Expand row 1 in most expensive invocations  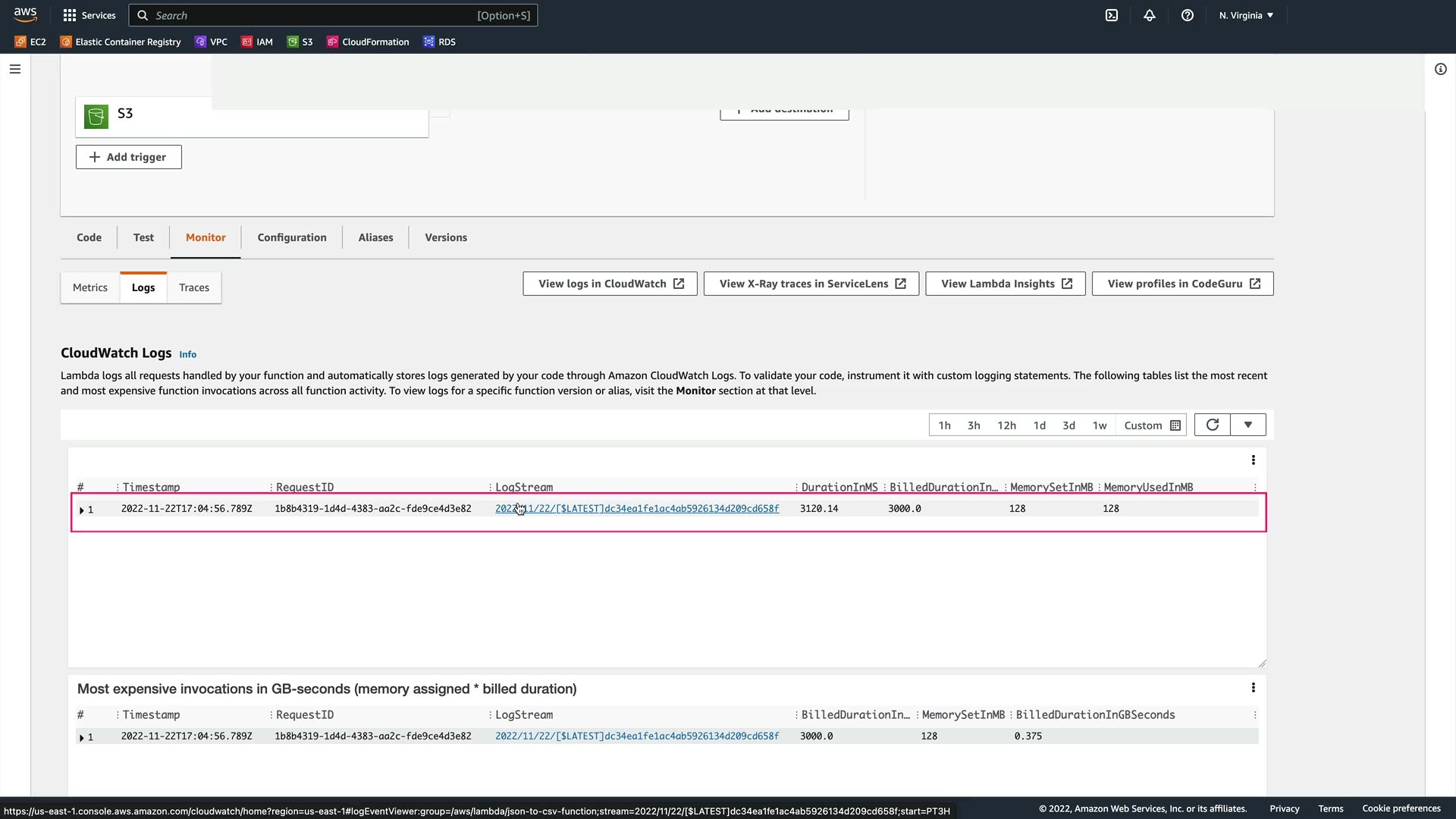coord(82,737)
